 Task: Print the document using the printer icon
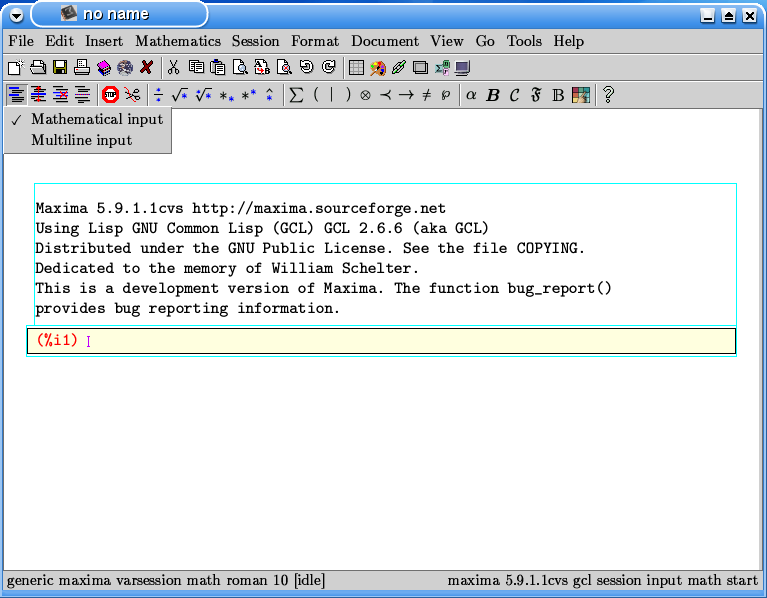pos(82,67)
